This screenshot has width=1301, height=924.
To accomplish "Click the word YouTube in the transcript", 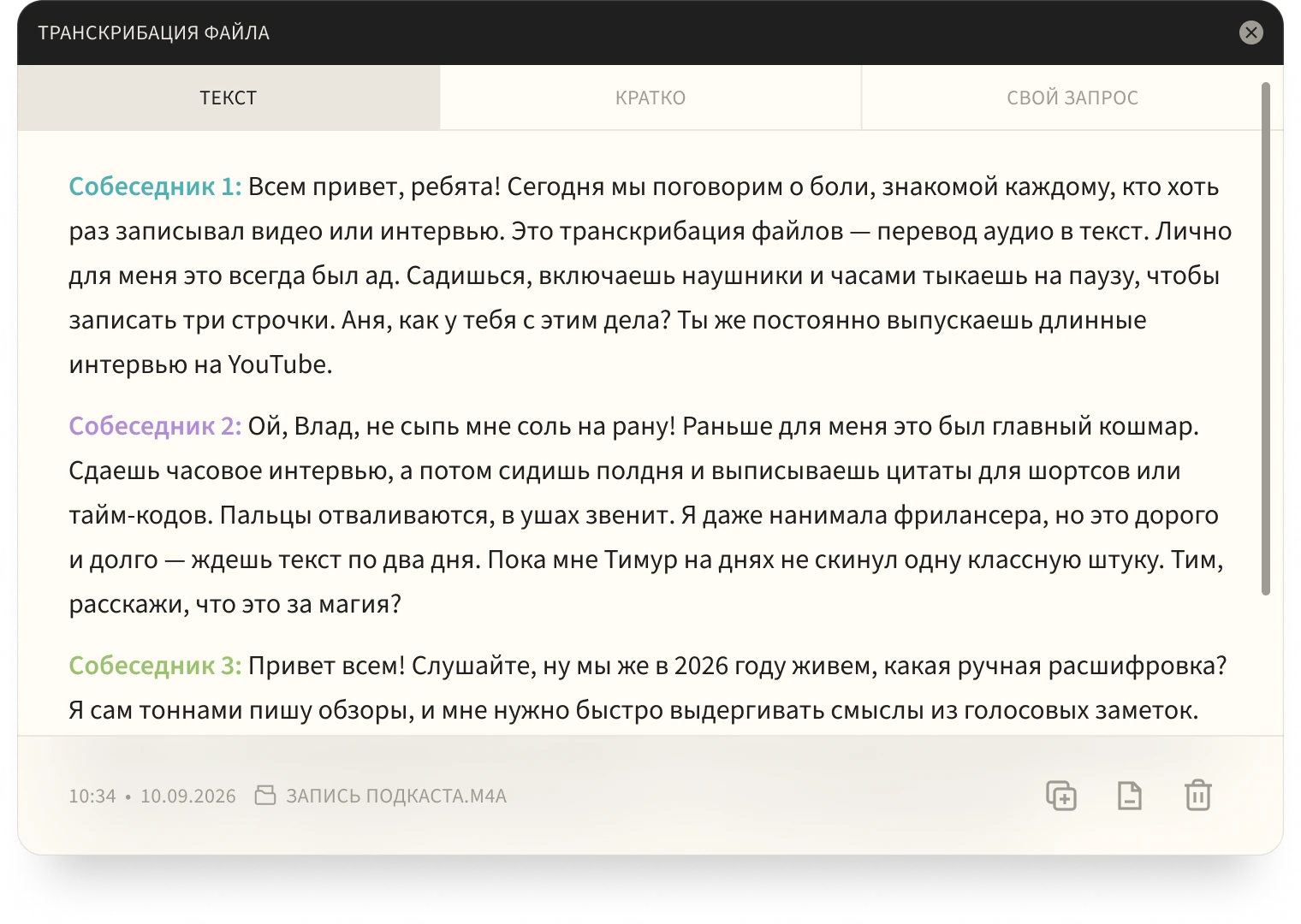I will pos(277,364).
